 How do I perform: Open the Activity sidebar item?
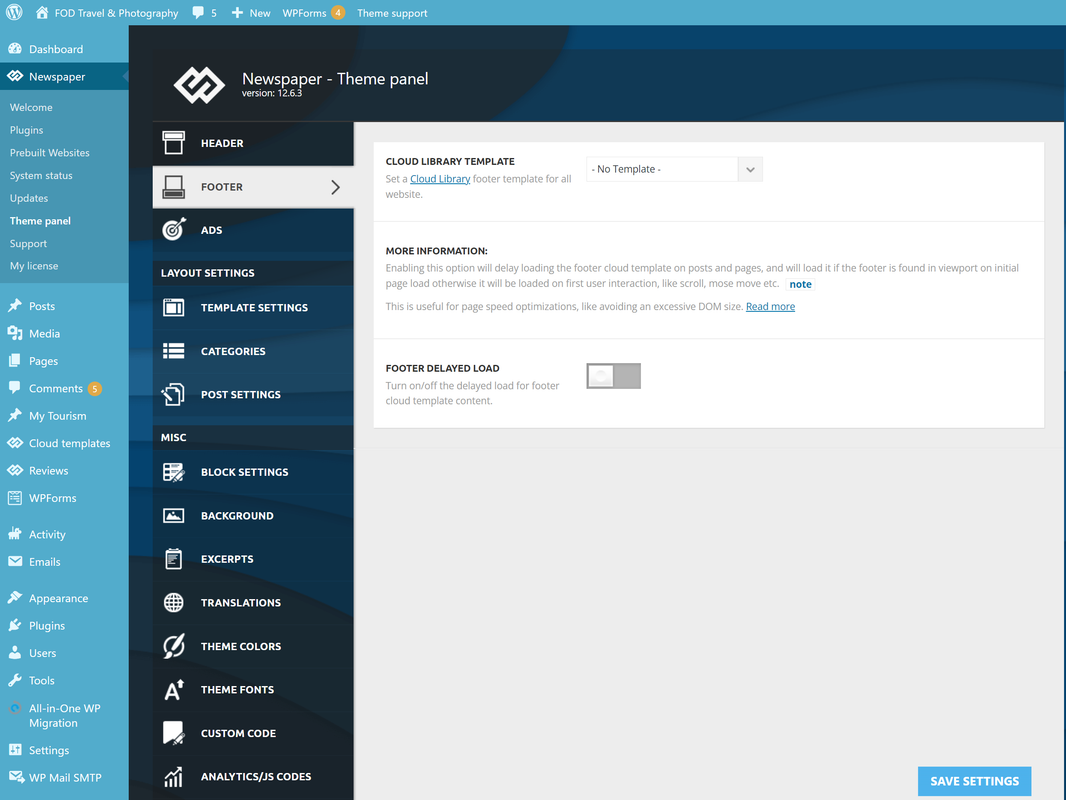click(64, 534)
